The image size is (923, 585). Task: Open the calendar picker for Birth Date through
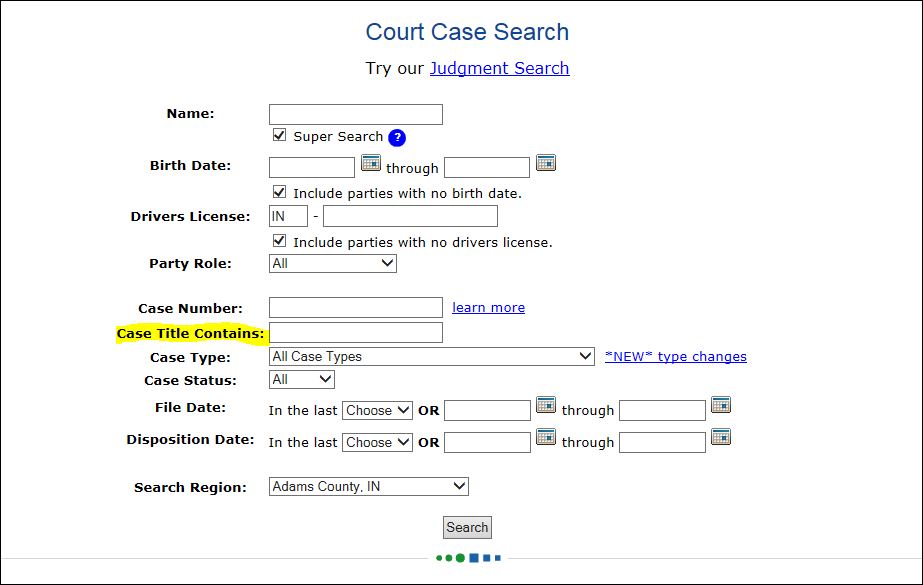546,161
